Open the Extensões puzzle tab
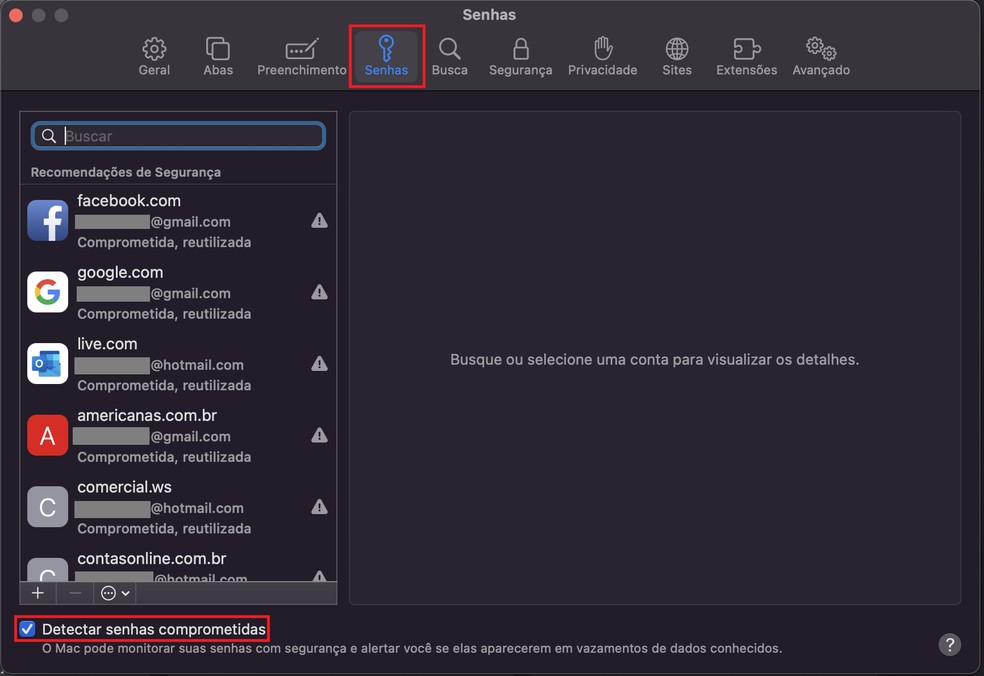The image size is (984, 676). click(746, 56)
